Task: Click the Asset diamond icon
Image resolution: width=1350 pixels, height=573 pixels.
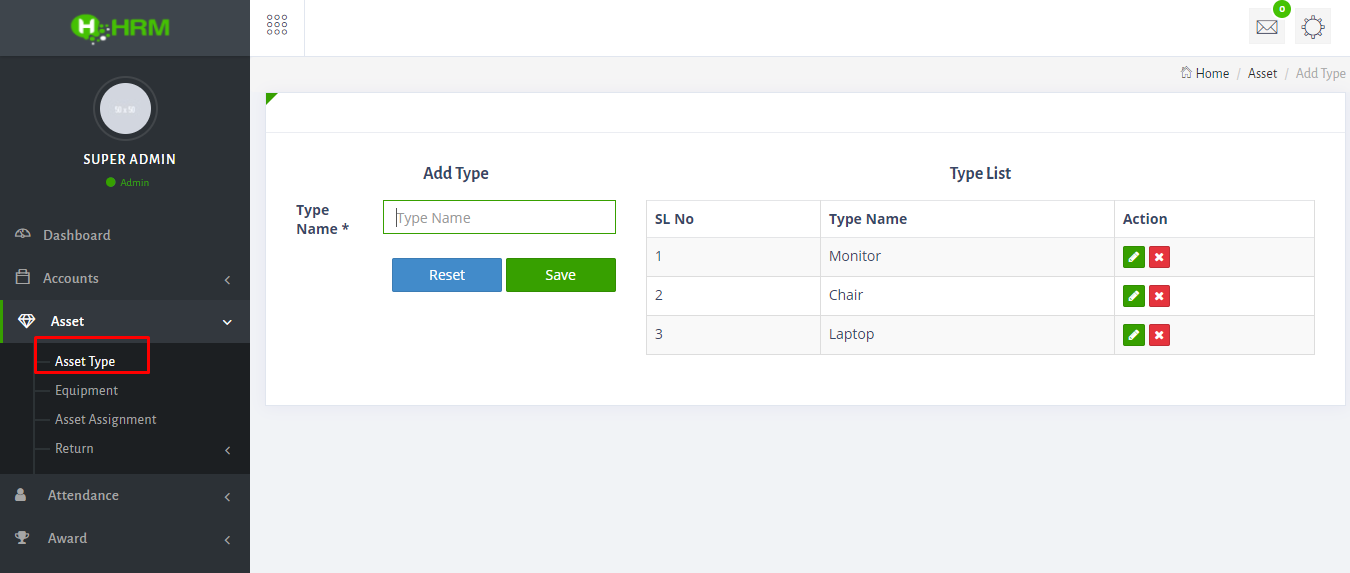Action: (x=27, y=321)
